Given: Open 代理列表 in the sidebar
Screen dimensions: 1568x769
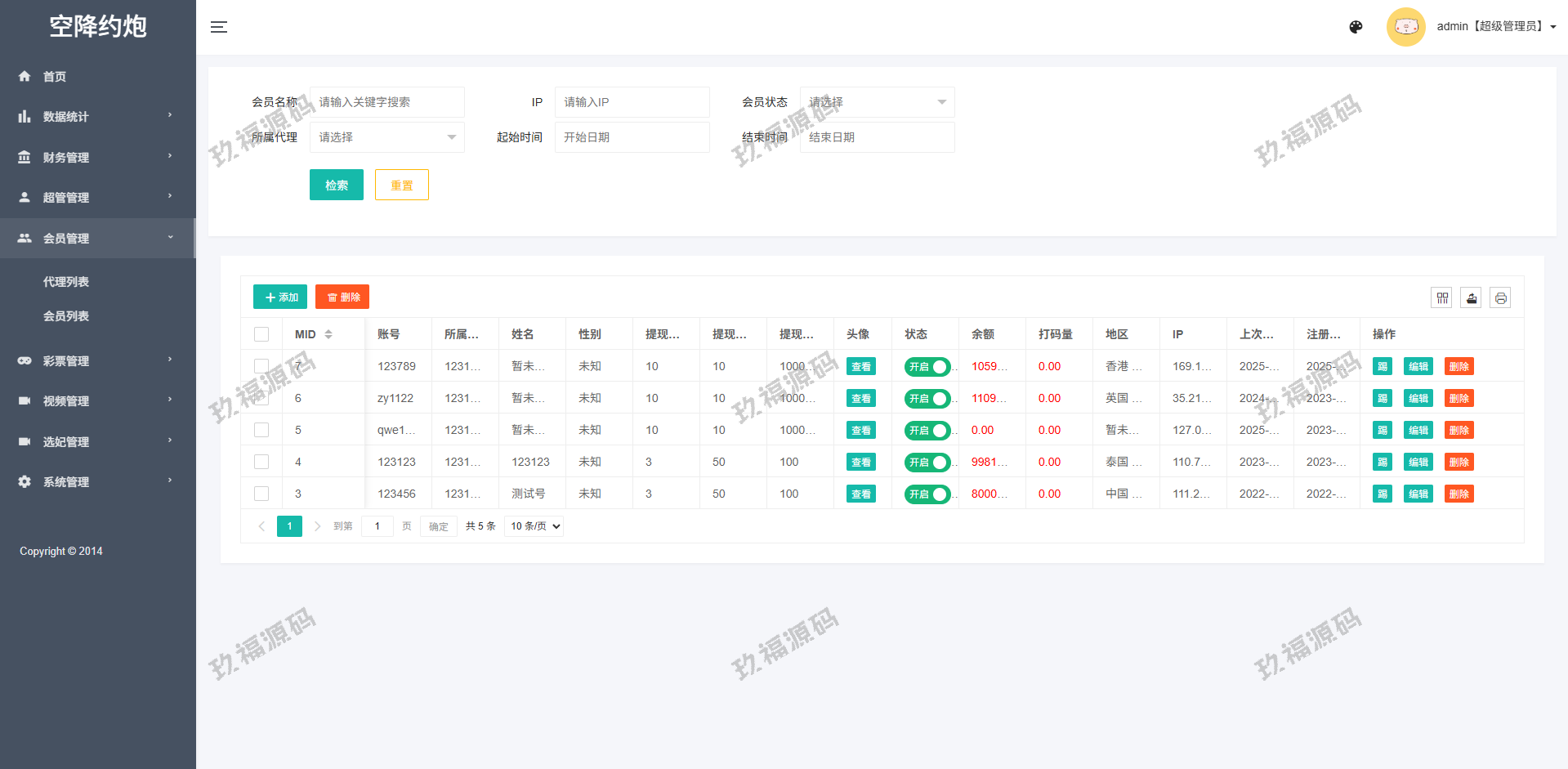Looking at the screenshot, I should click(66, 282).
